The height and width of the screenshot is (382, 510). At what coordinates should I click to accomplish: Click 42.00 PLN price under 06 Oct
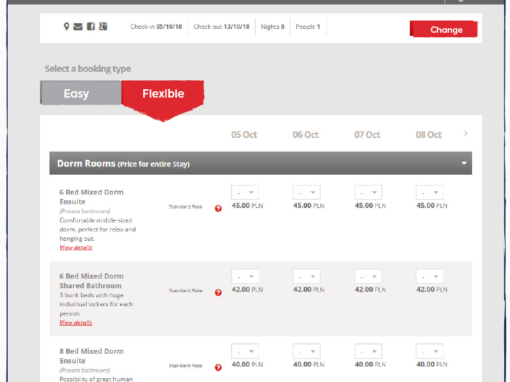coord(309,290)
